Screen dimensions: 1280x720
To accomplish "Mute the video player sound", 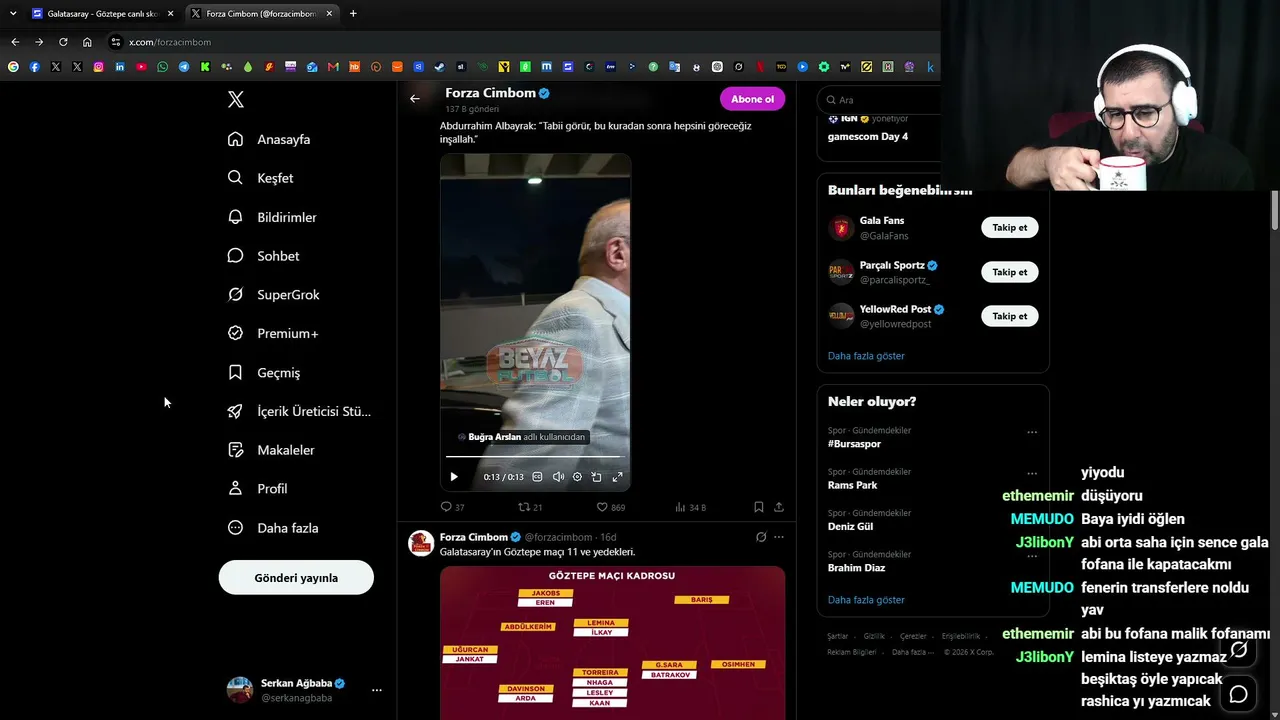I will (x=558, y=477).
